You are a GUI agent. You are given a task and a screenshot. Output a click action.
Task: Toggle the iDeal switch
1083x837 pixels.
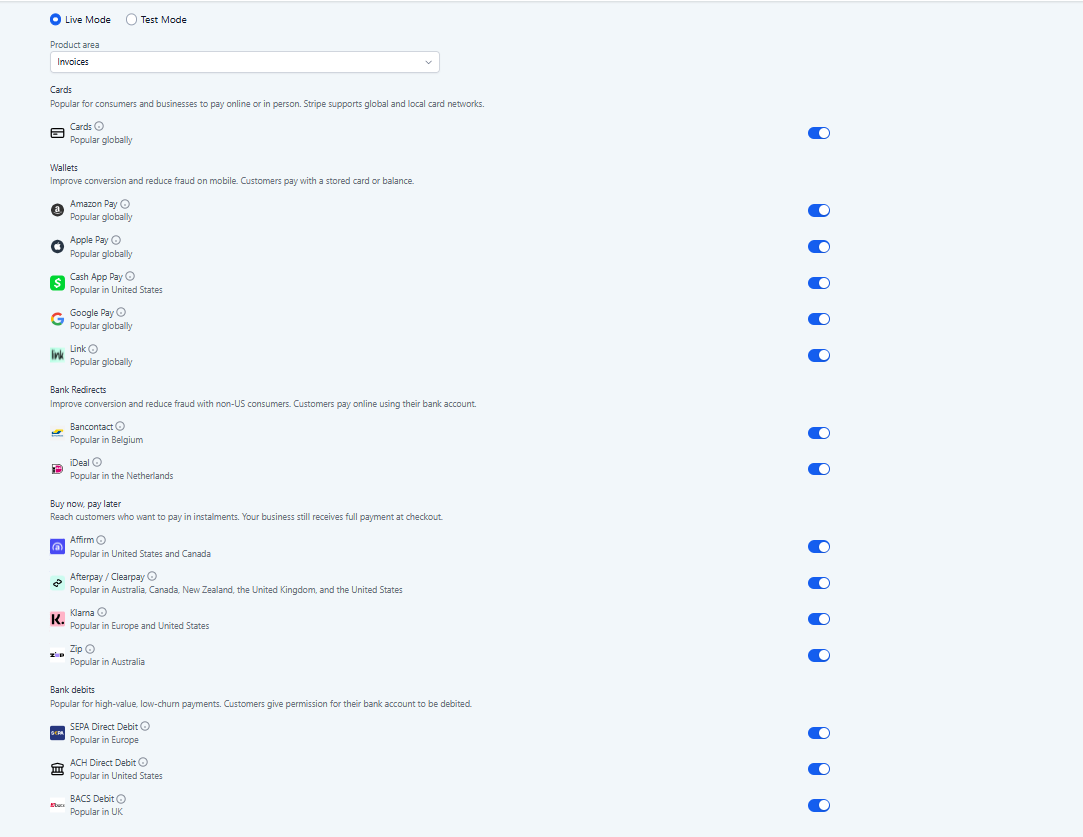(818, 469)
